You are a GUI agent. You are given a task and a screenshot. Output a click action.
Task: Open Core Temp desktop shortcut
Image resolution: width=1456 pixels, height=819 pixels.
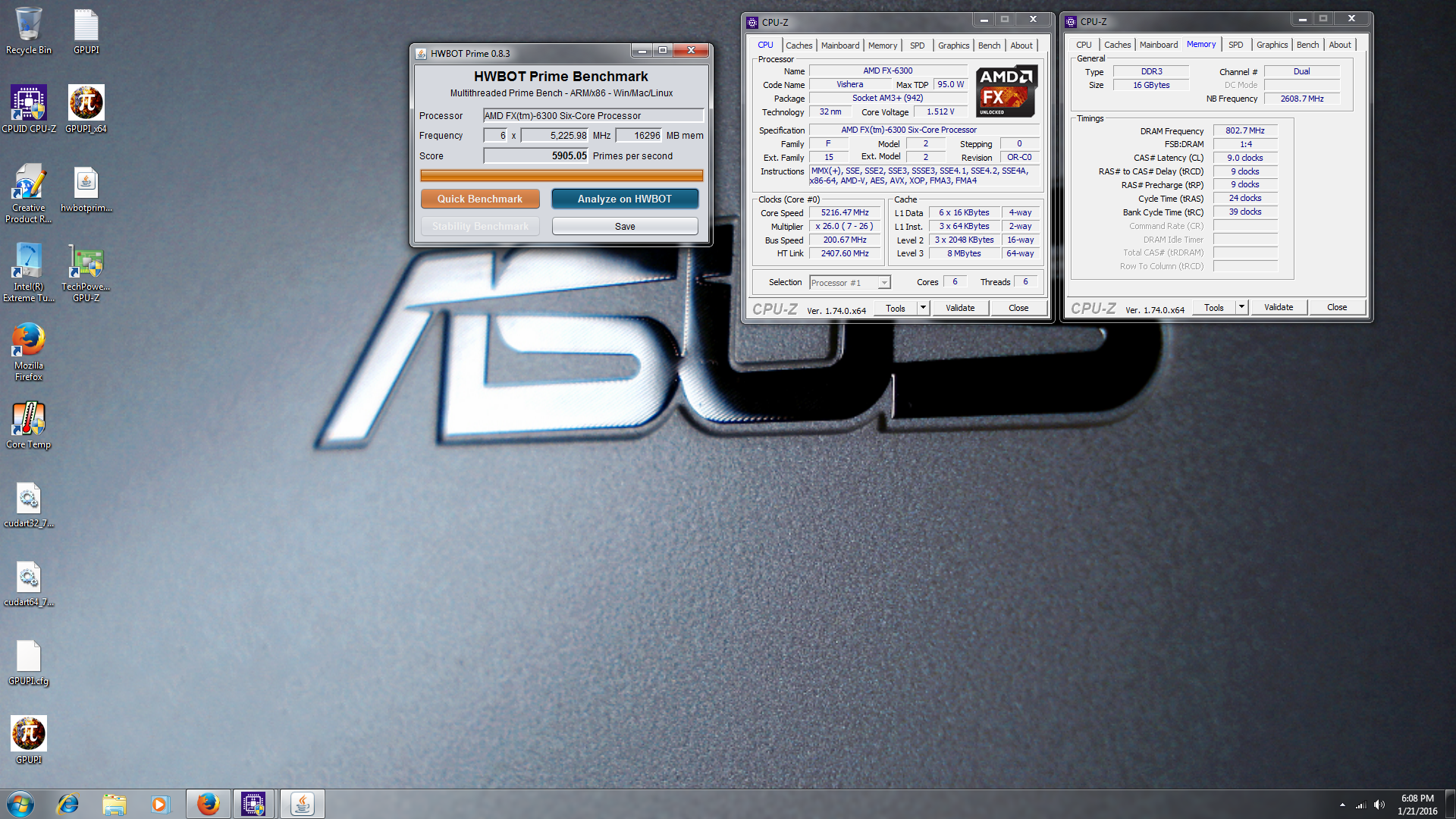(29, 426)
